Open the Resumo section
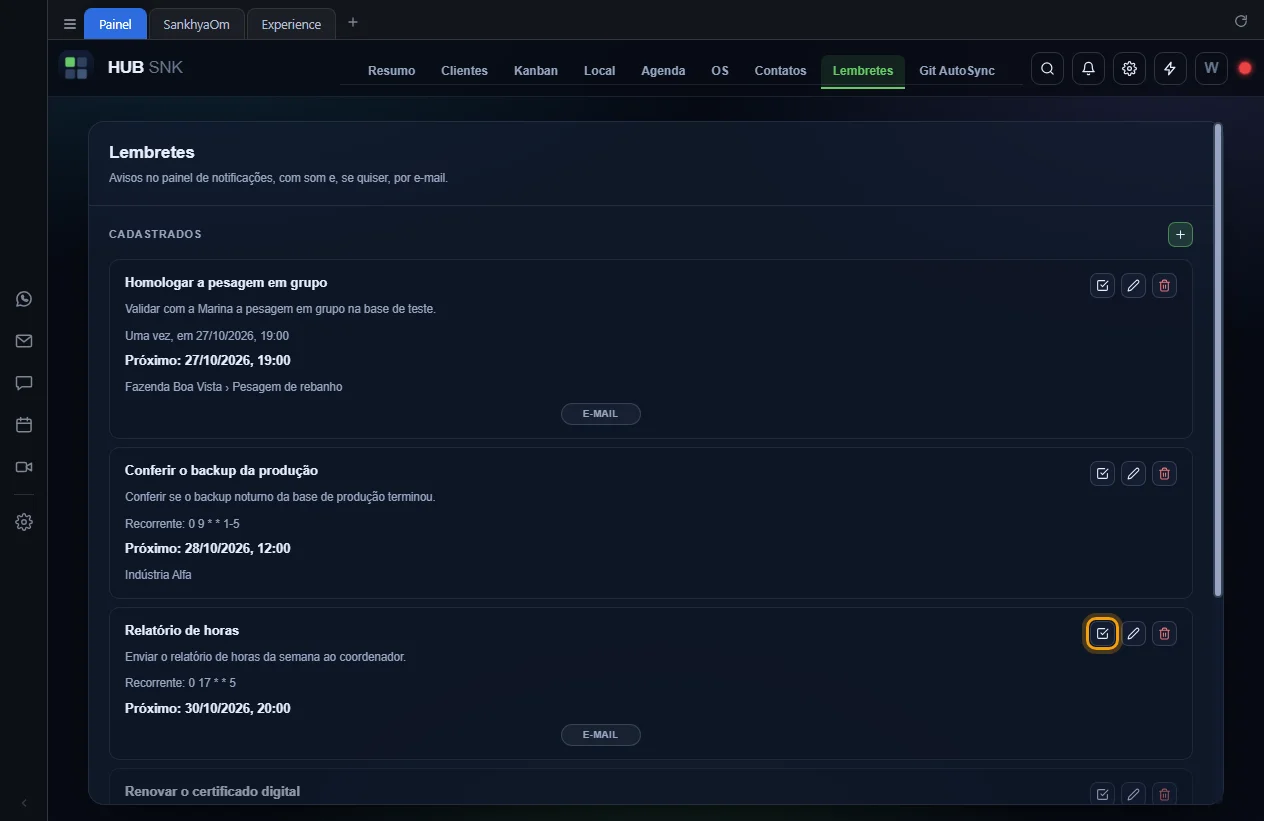 [x=391, y=70]
